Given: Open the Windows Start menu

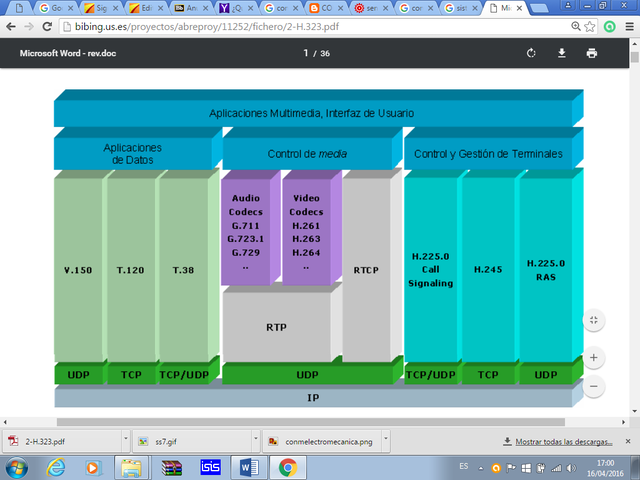Looking at the screenshot, I should 16,468.
